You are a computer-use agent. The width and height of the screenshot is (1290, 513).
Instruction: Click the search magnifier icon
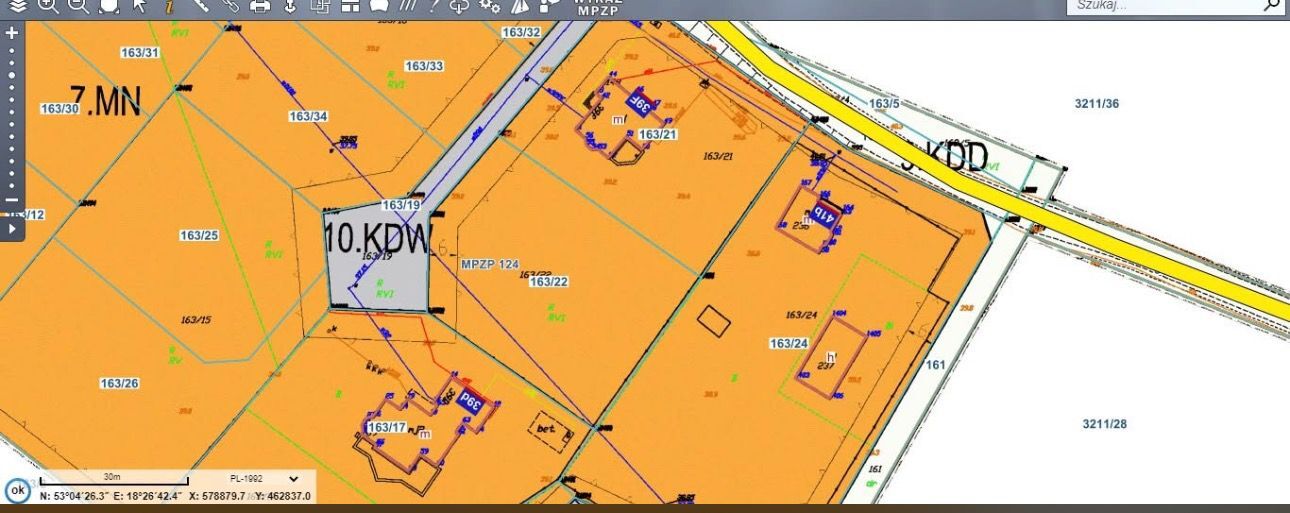(x=1272, y=6)
